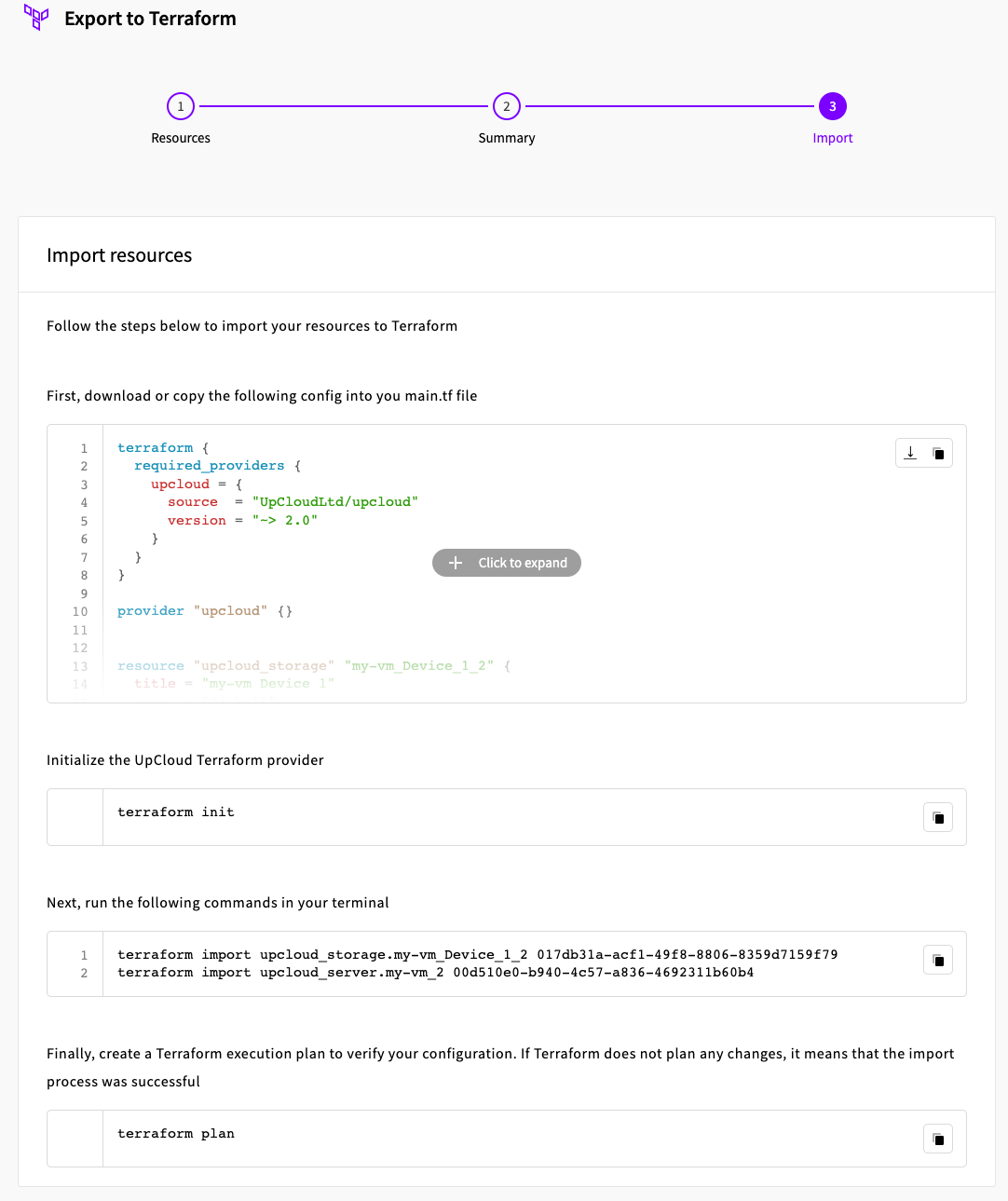Copy the terraform plan command
This screenshot has width=1008, height=1201.
click(938, 1139)
